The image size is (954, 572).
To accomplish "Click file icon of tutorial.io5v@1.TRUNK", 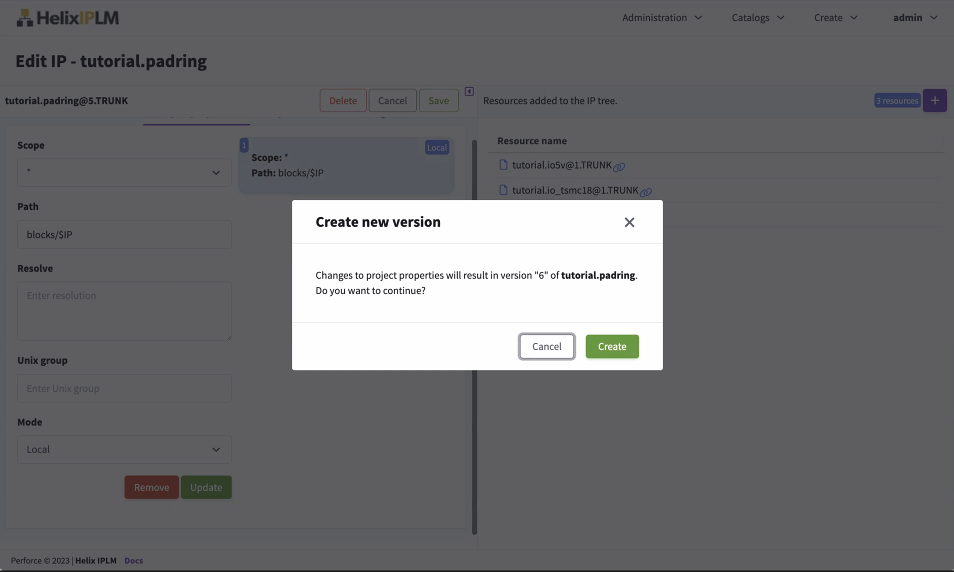I will pyautogui.click(x=504, y=165).
